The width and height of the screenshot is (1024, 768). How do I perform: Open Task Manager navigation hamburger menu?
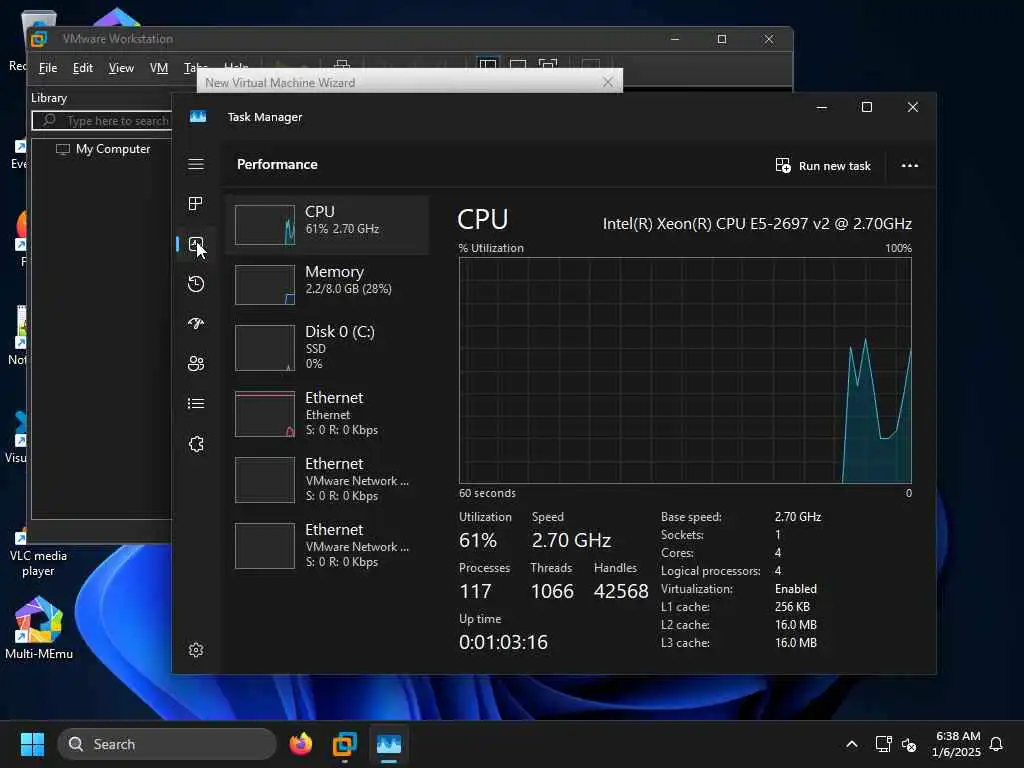point(196,164)
